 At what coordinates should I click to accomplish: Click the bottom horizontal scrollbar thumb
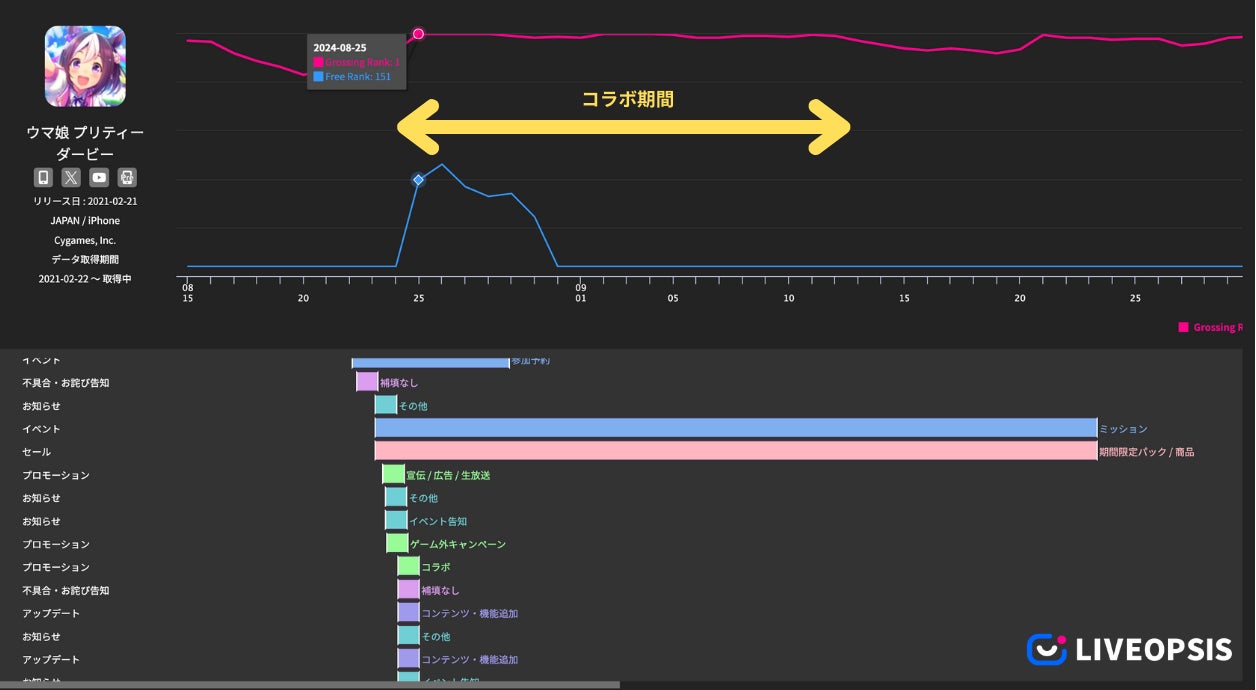(x=310, y=685)
